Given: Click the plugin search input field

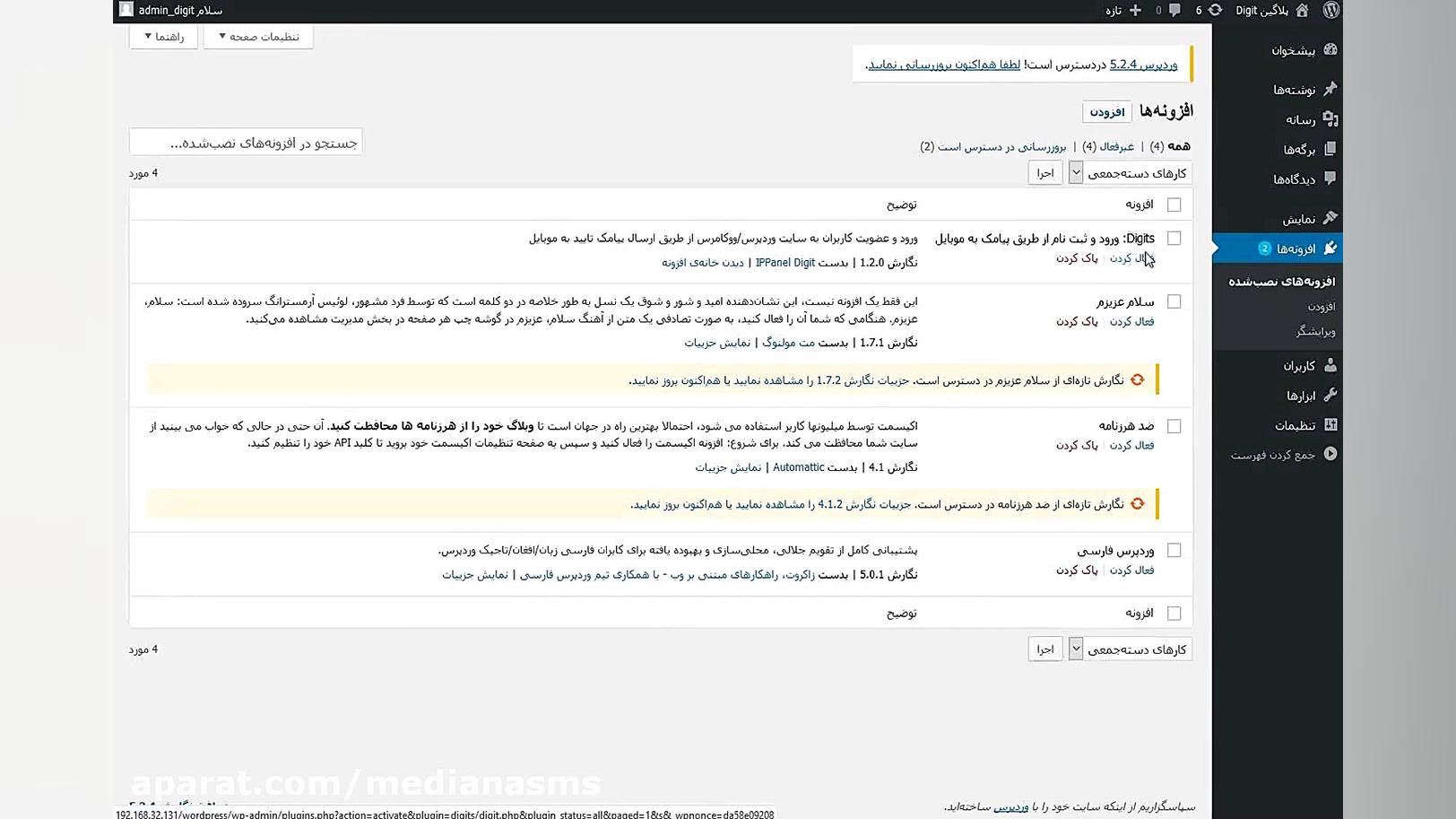Looking at the screenshot, I should click(x=246, y=142).
